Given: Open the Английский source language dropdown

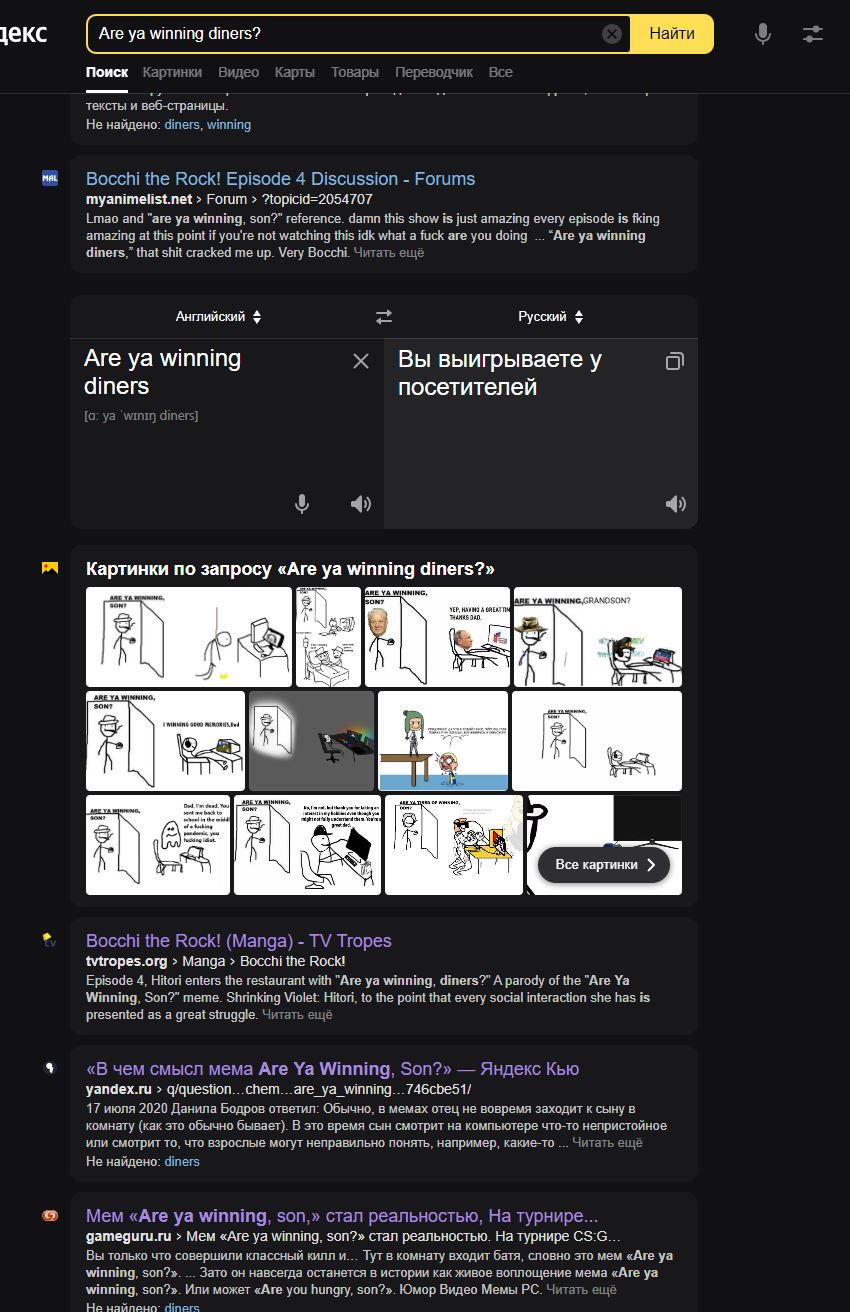Looking at the screenshot, I should 218,317.
